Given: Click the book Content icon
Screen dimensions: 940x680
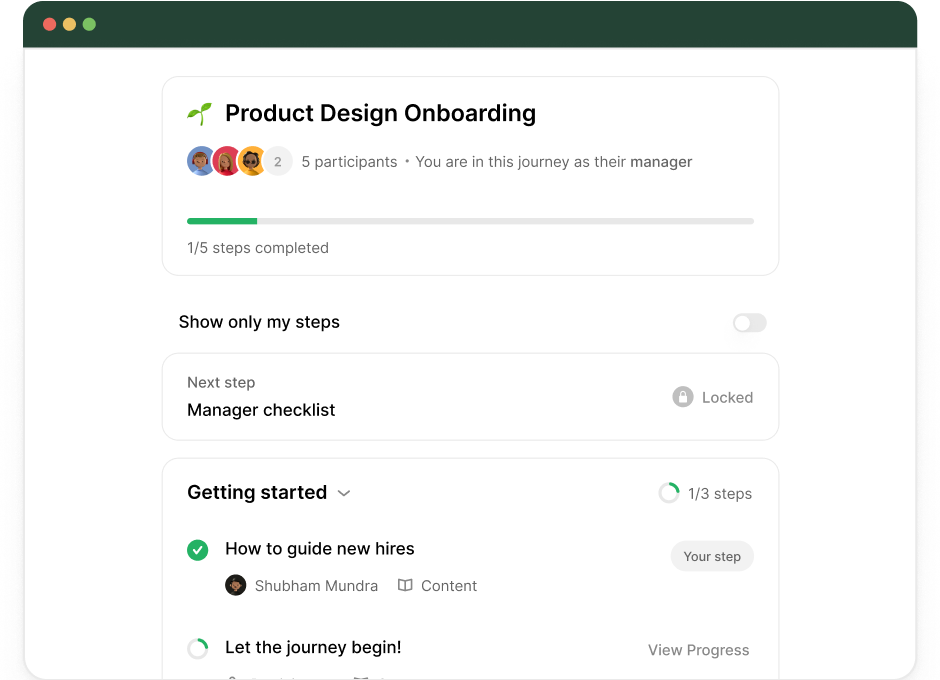Looking at the screenshot, I should (x=405, y=586).
